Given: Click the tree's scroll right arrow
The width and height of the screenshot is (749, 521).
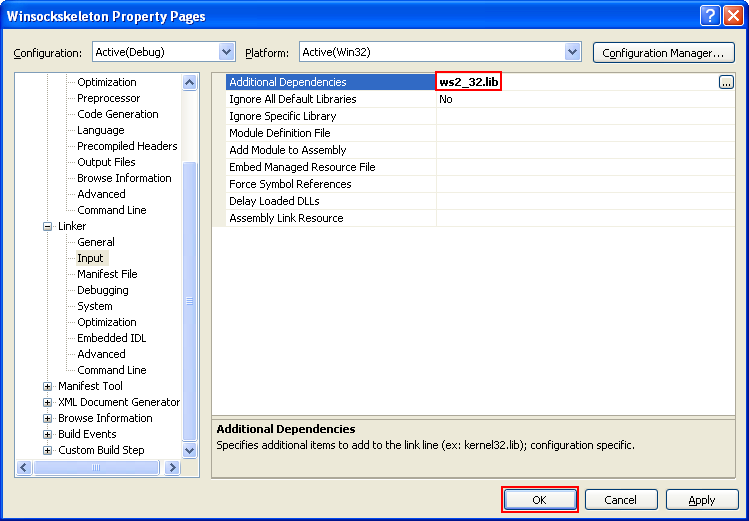Looking at the screenshot, I should 171,468.
